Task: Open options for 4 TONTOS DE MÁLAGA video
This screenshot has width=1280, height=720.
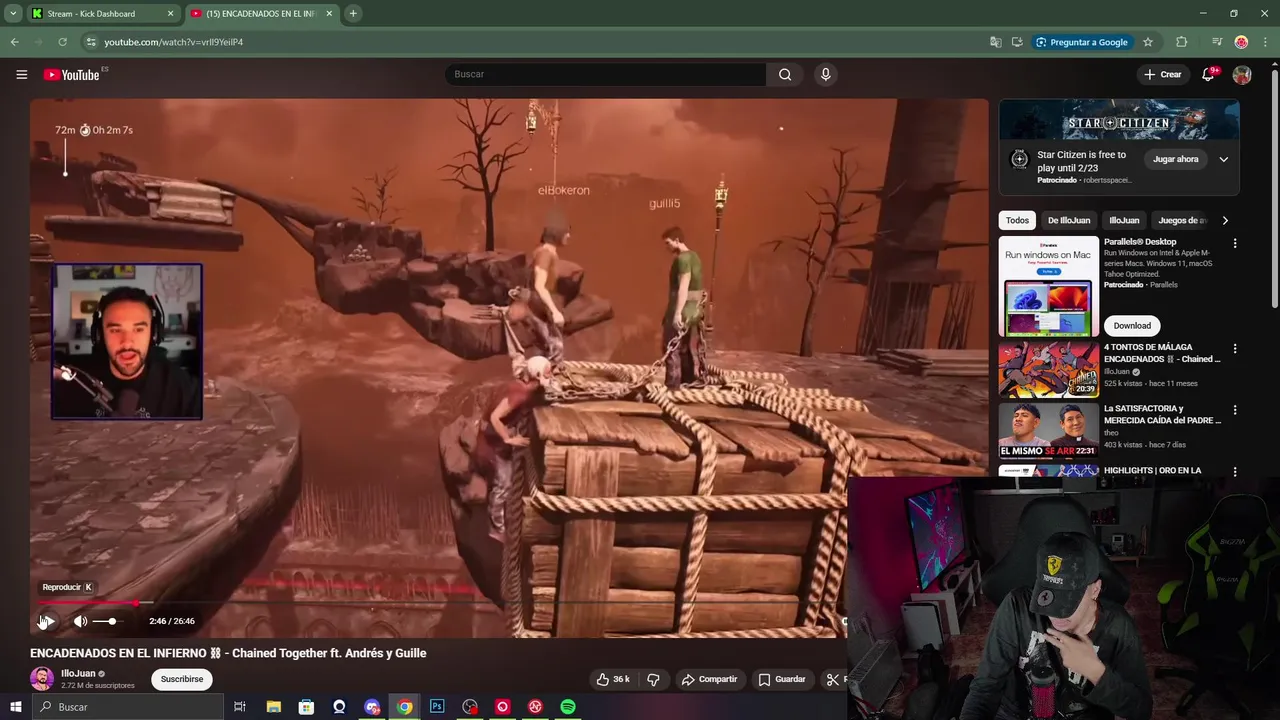Action: pyautogui.click(x=1235, y=349)
